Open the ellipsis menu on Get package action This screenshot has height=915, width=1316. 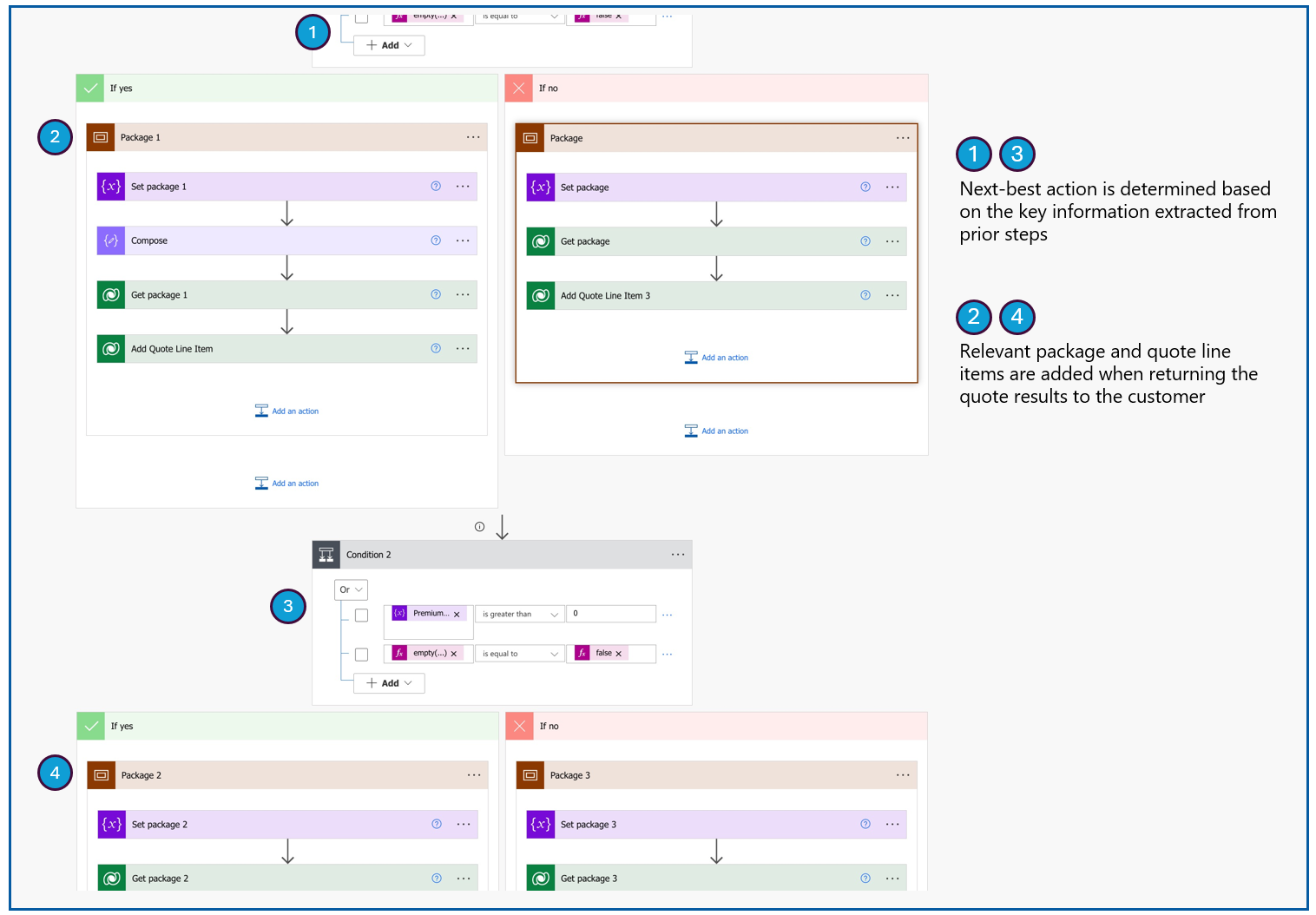point(892,241)
